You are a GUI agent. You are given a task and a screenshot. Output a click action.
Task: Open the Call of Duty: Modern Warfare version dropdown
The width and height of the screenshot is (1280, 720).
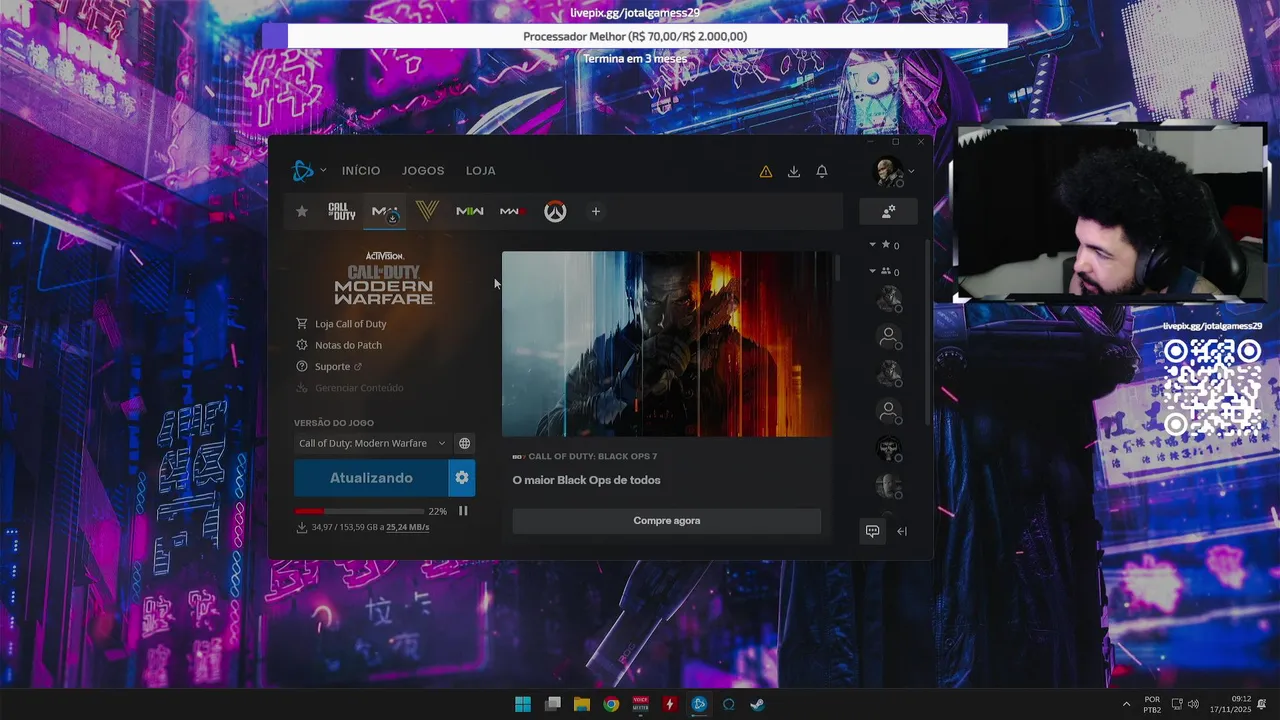pos(372,443)
